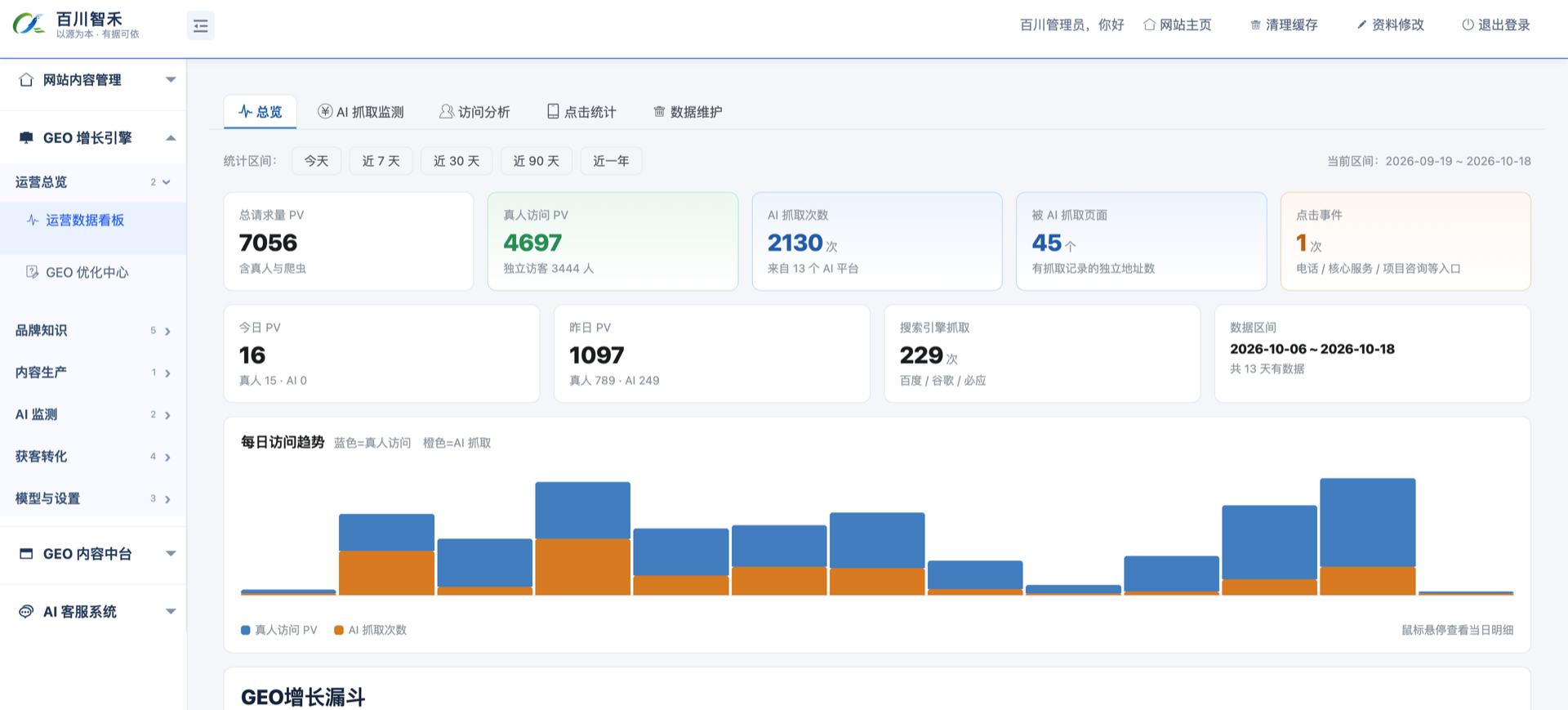Image resolution: width=1568 pixels, height=710 pixels.
Task: Set statistics range to 今天
Action: coord(316,161)
